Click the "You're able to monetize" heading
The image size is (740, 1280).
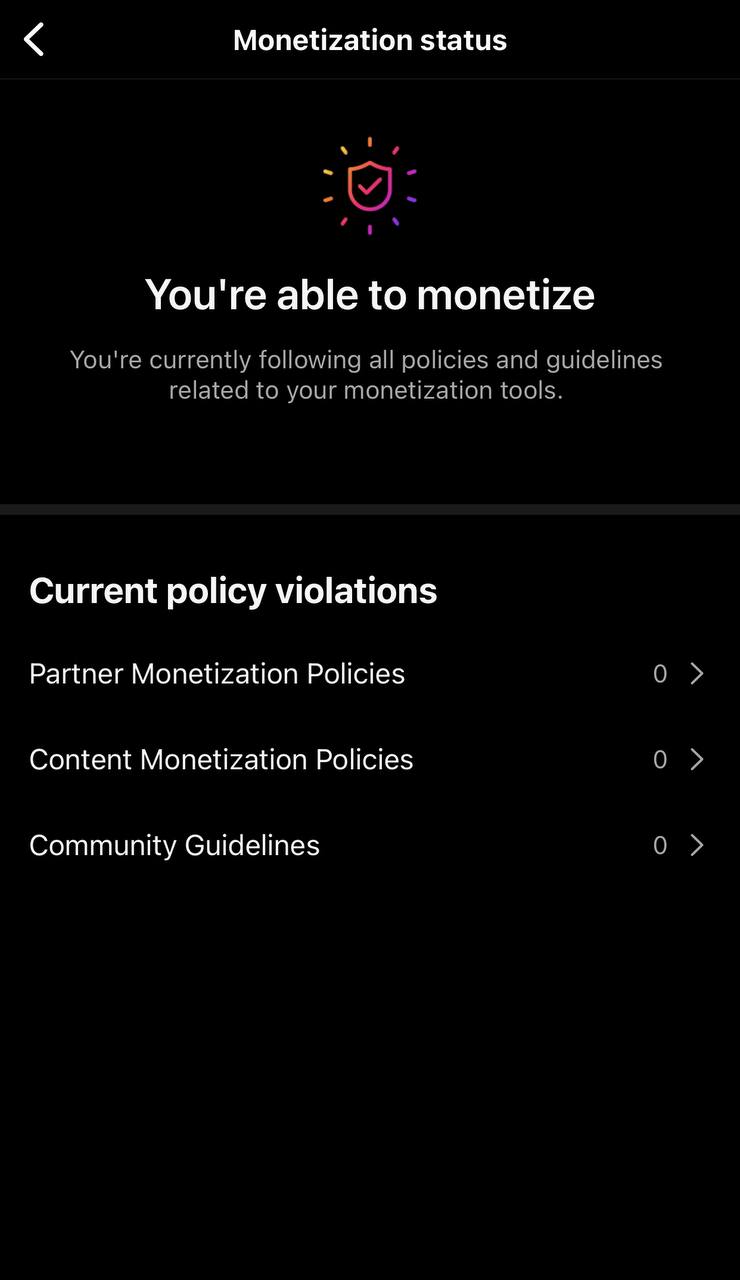[x=370, y=294]
